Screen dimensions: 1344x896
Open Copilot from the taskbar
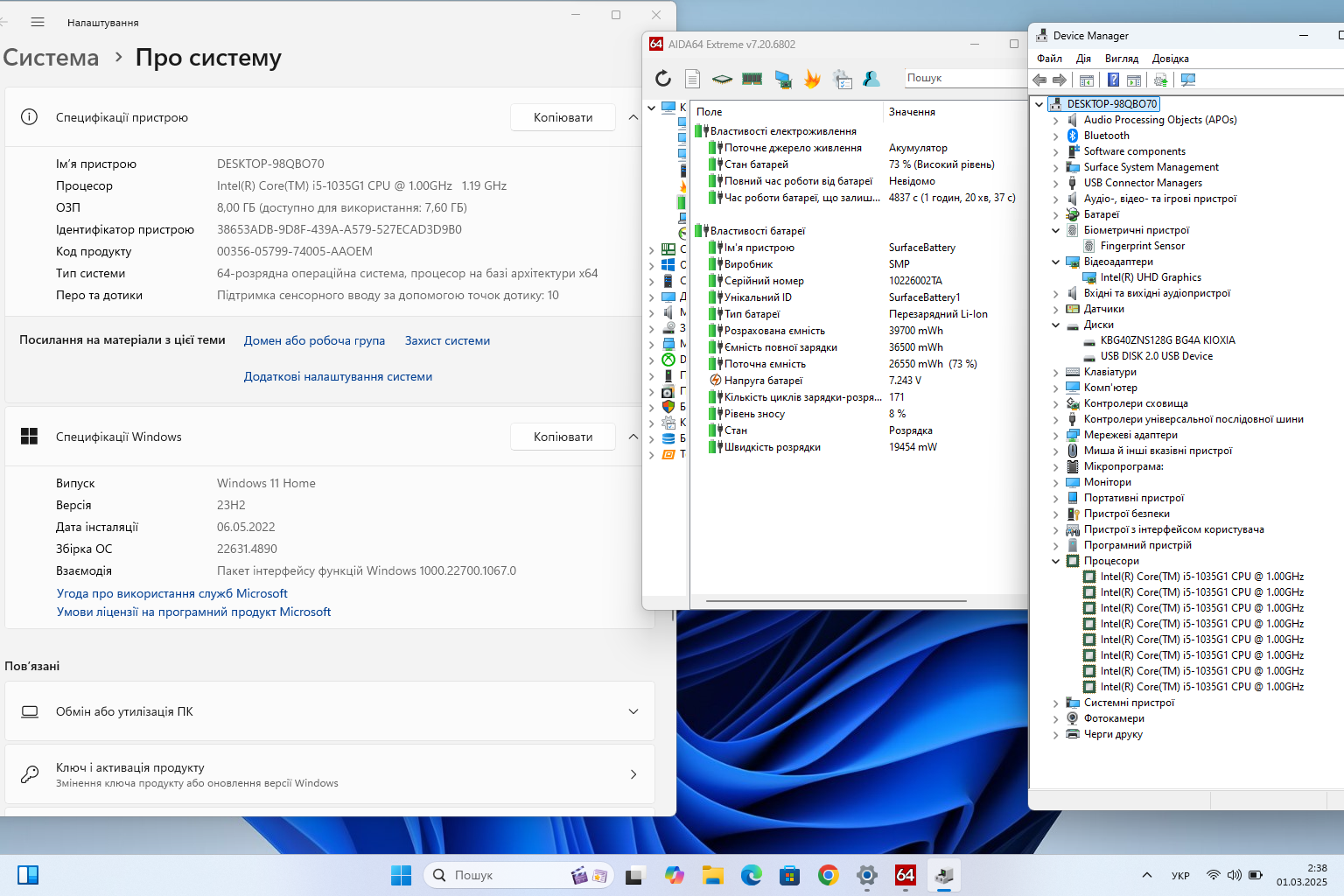pos(674,875)
